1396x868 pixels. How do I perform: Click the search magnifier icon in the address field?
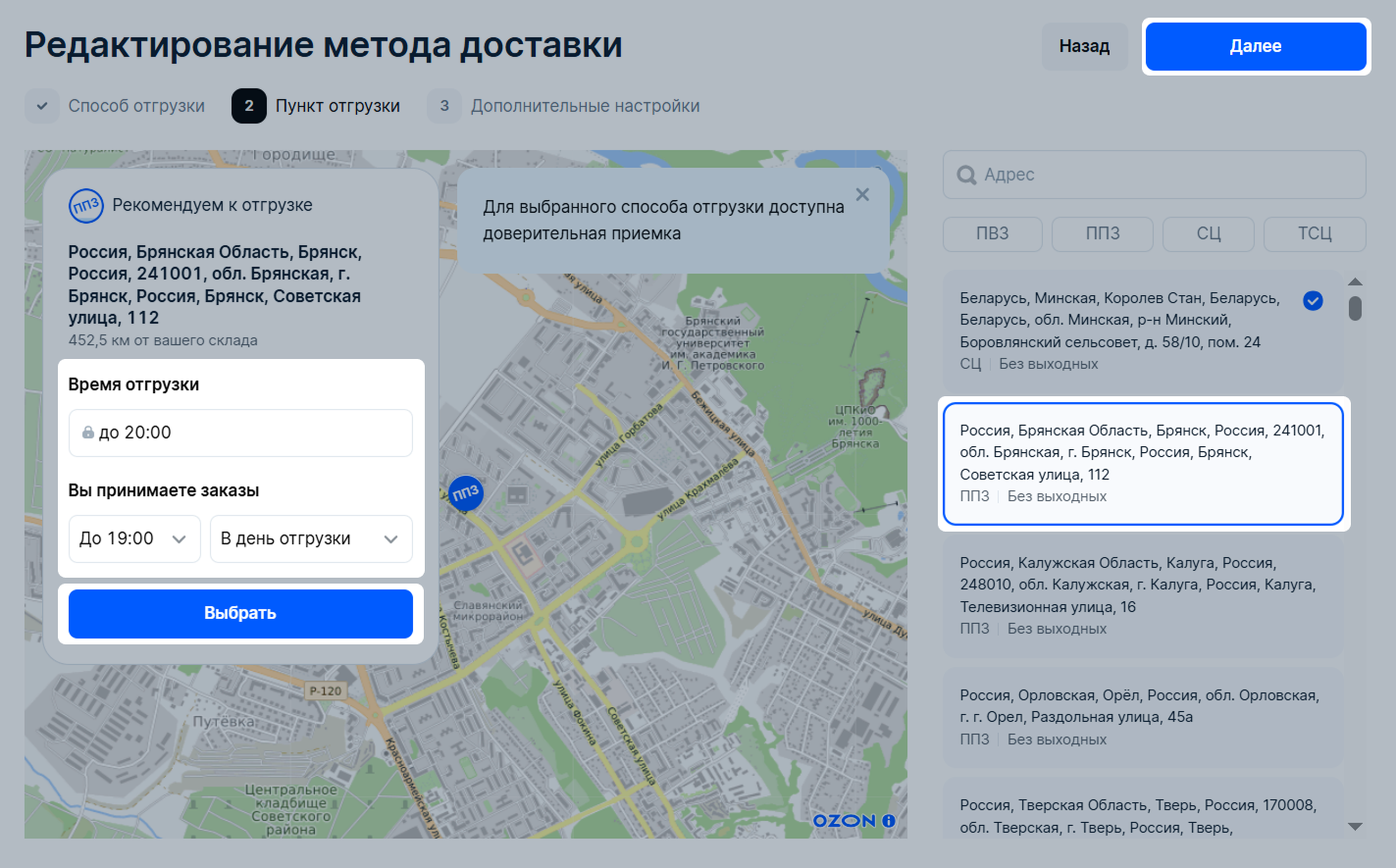[966, 175]
